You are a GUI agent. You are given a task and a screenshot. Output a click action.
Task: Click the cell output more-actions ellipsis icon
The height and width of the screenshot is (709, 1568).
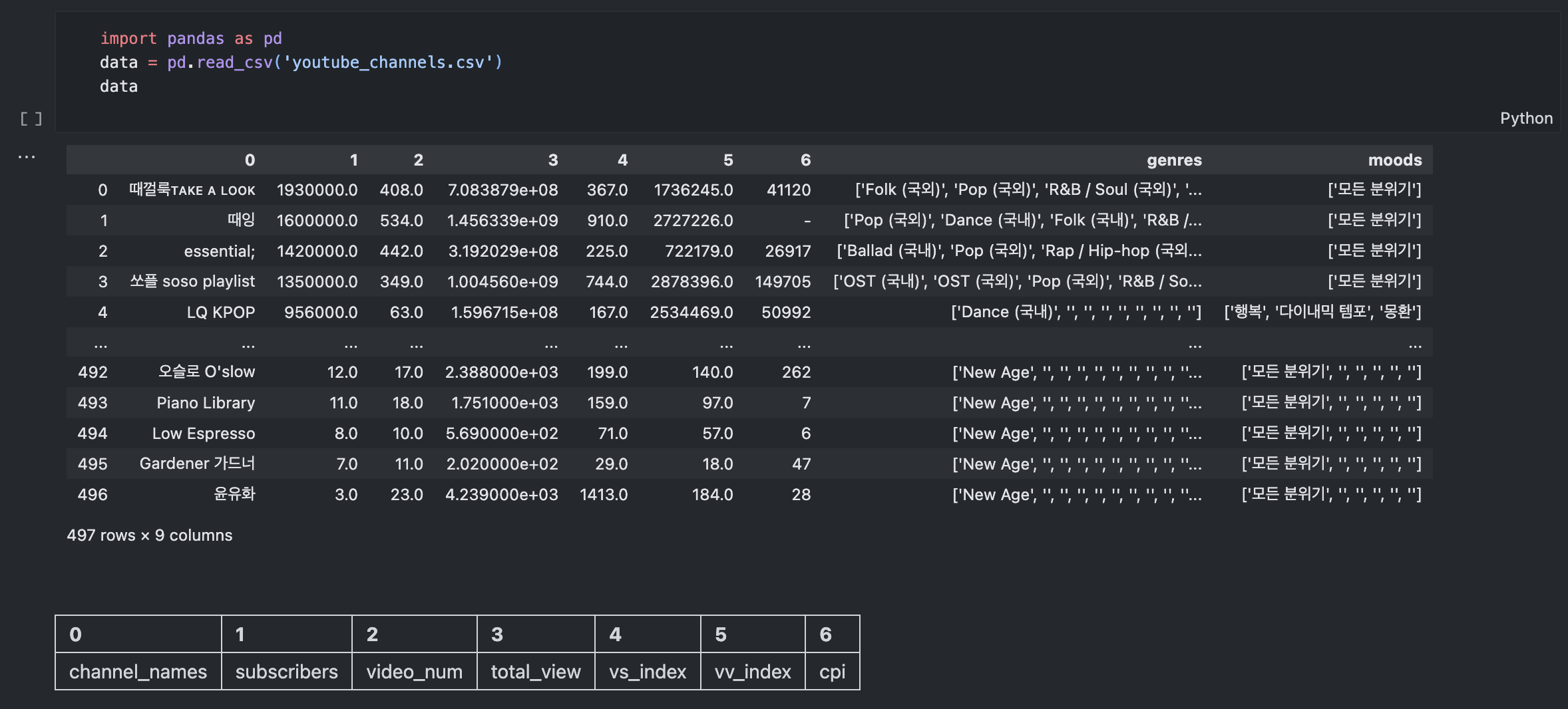point(27,157)
